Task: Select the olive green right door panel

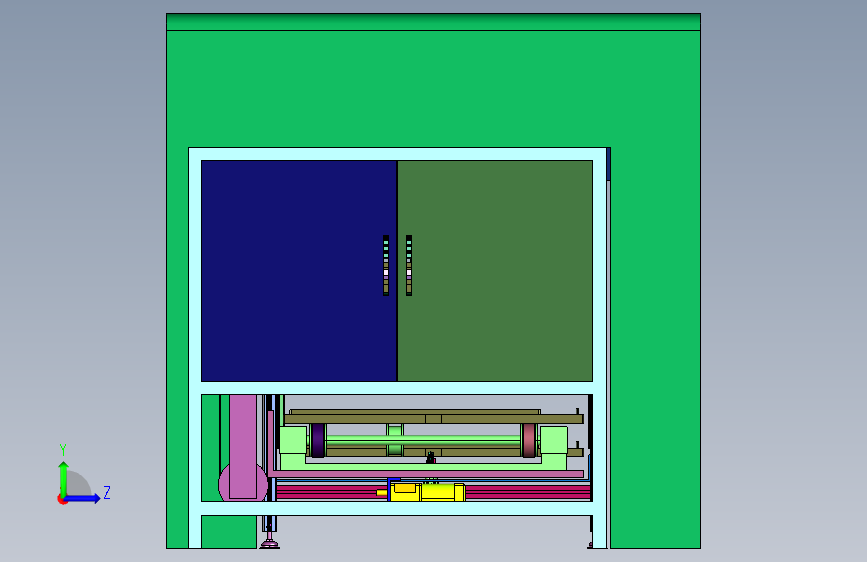Action: coord(495,271)
